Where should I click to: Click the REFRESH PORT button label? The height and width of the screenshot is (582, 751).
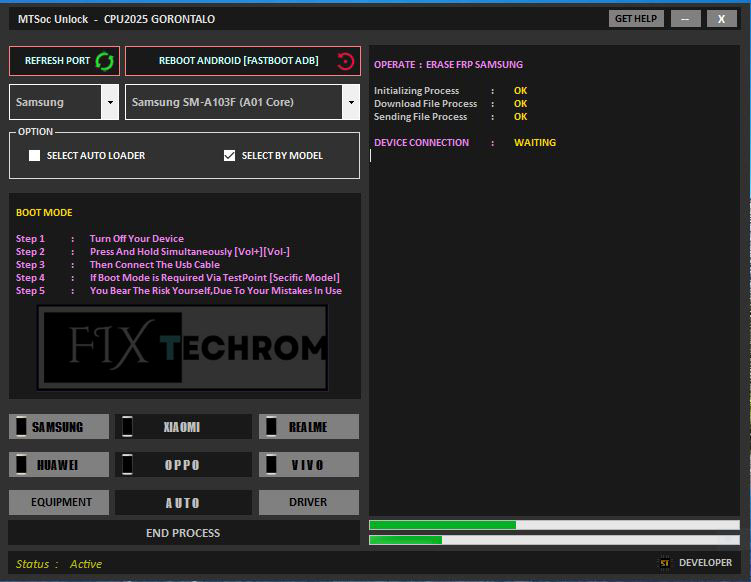pyautogui.click(x=57, y=61)
